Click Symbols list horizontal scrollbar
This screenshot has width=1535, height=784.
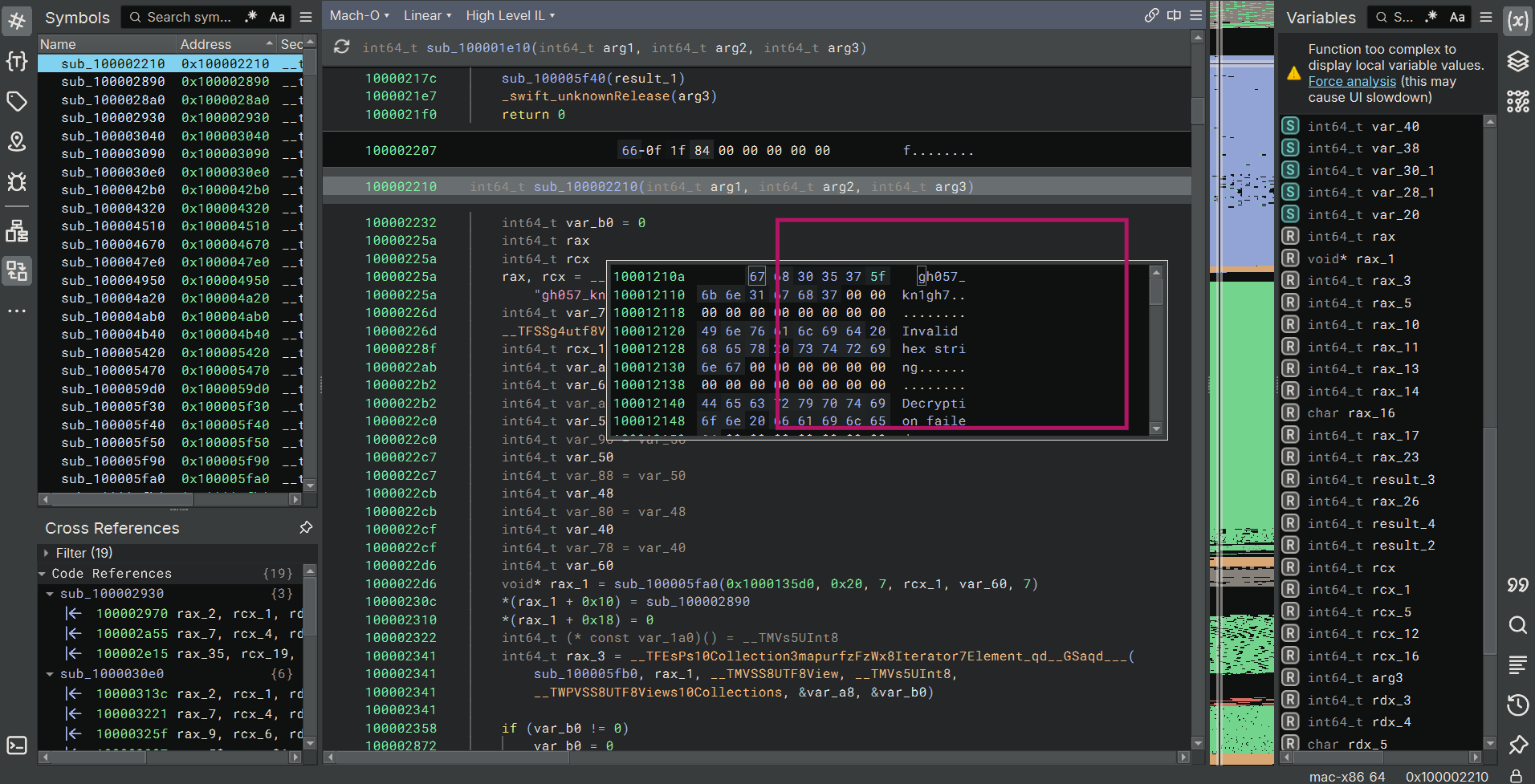pyautogui.click(x=170, y=499)
